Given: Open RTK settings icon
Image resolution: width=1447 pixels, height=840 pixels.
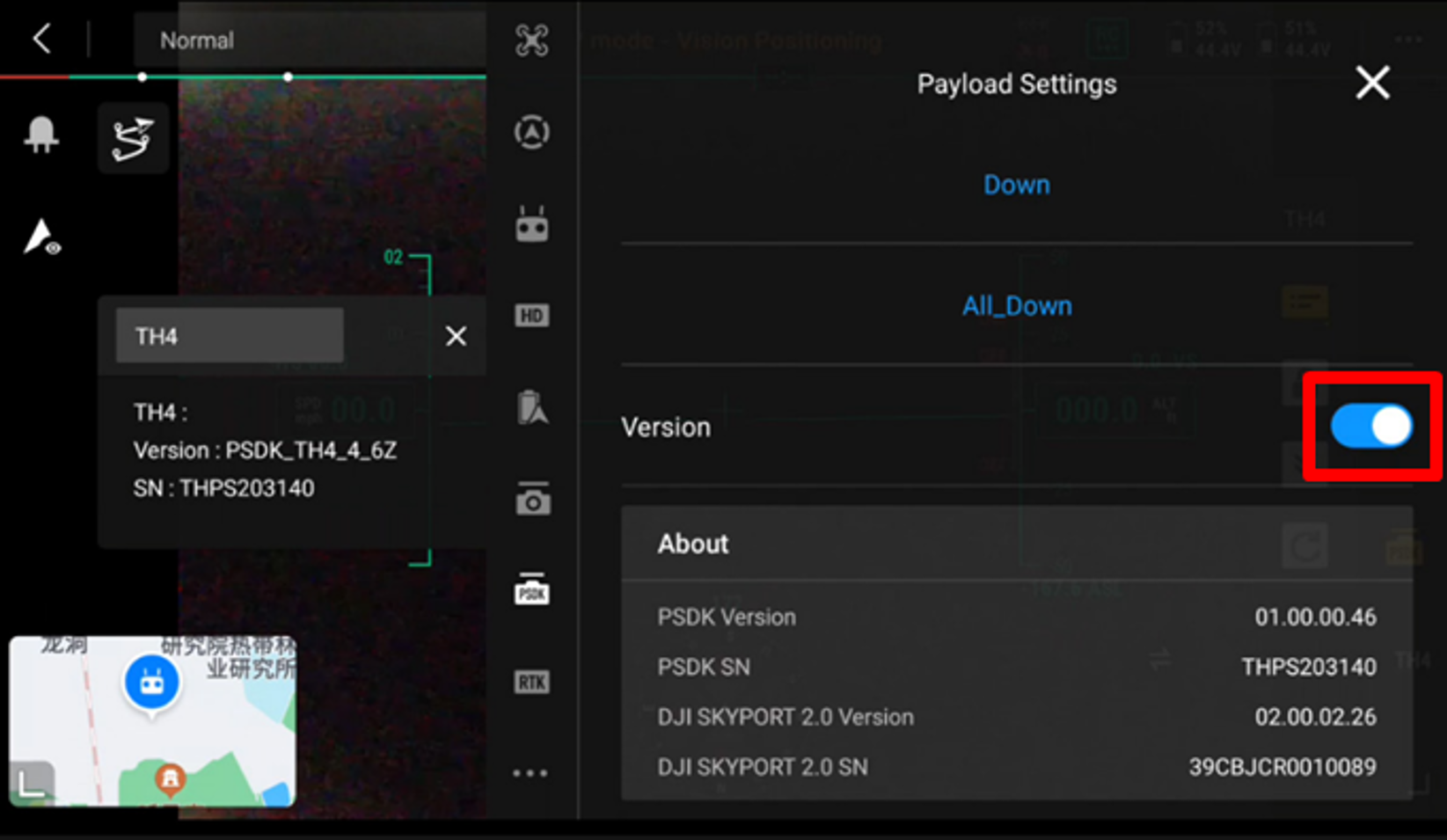Looking at the screenshot, I should coord(531,682).
